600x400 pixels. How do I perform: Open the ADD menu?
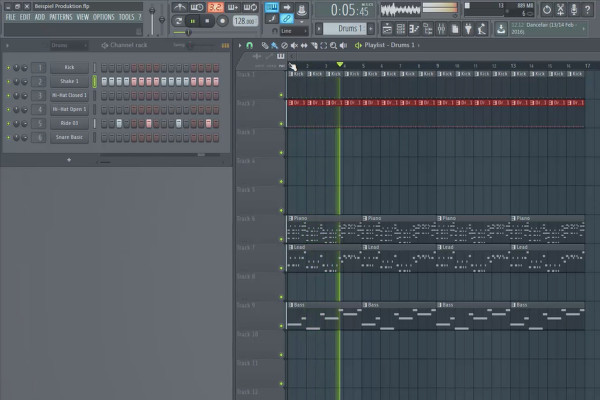(40, 17)
